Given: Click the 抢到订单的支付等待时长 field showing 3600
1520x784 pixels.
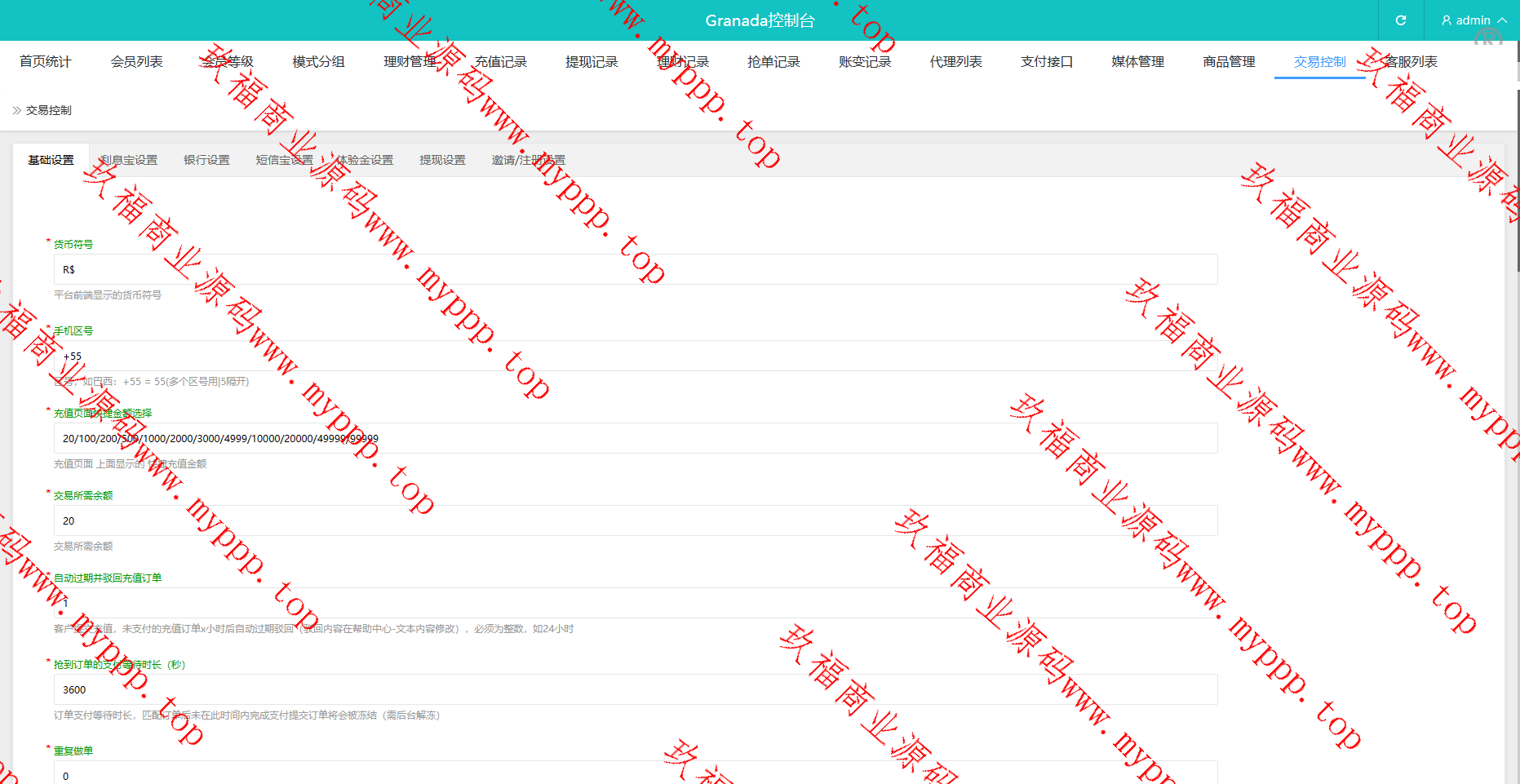Looking at the screenshot, I should (x=635, y=689).
